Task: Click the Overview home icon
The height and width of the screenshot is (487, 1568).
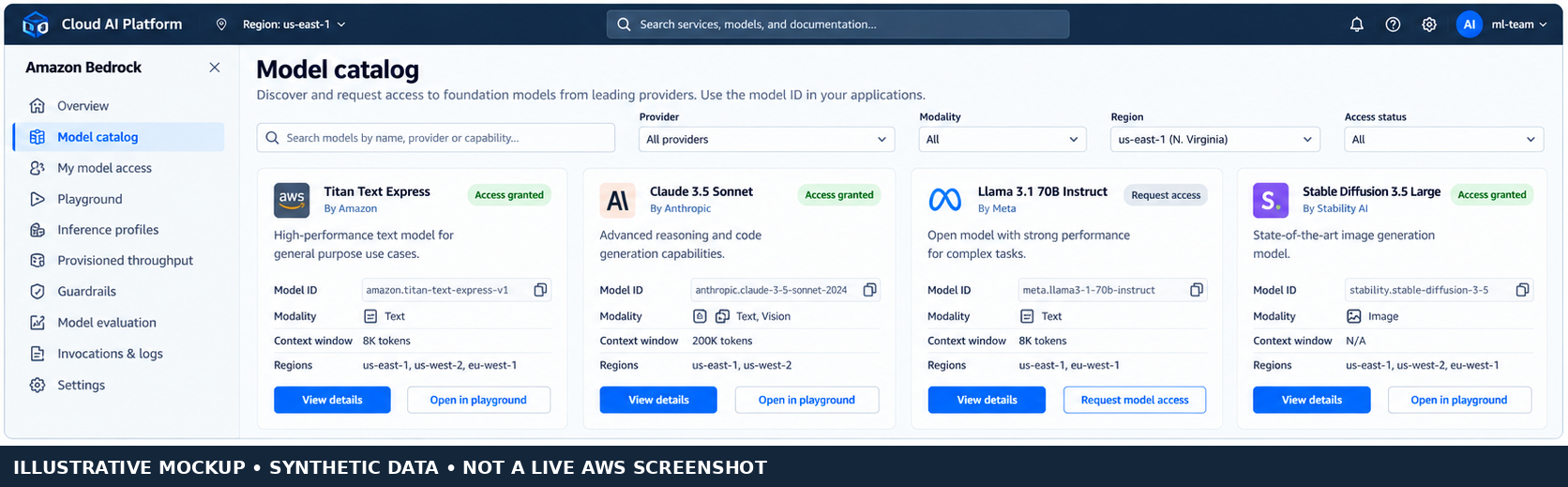Action: (38, 105)
